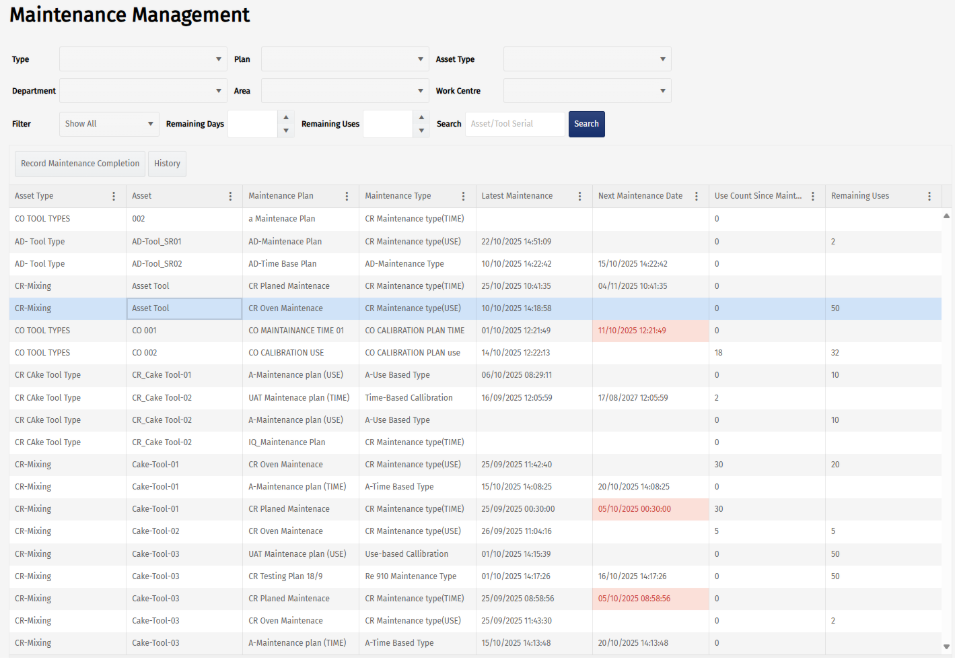Open the Show All filter dropdown
Image resolution: width=955 pixels, height=658 pixels.
click(x=109, y=124)
